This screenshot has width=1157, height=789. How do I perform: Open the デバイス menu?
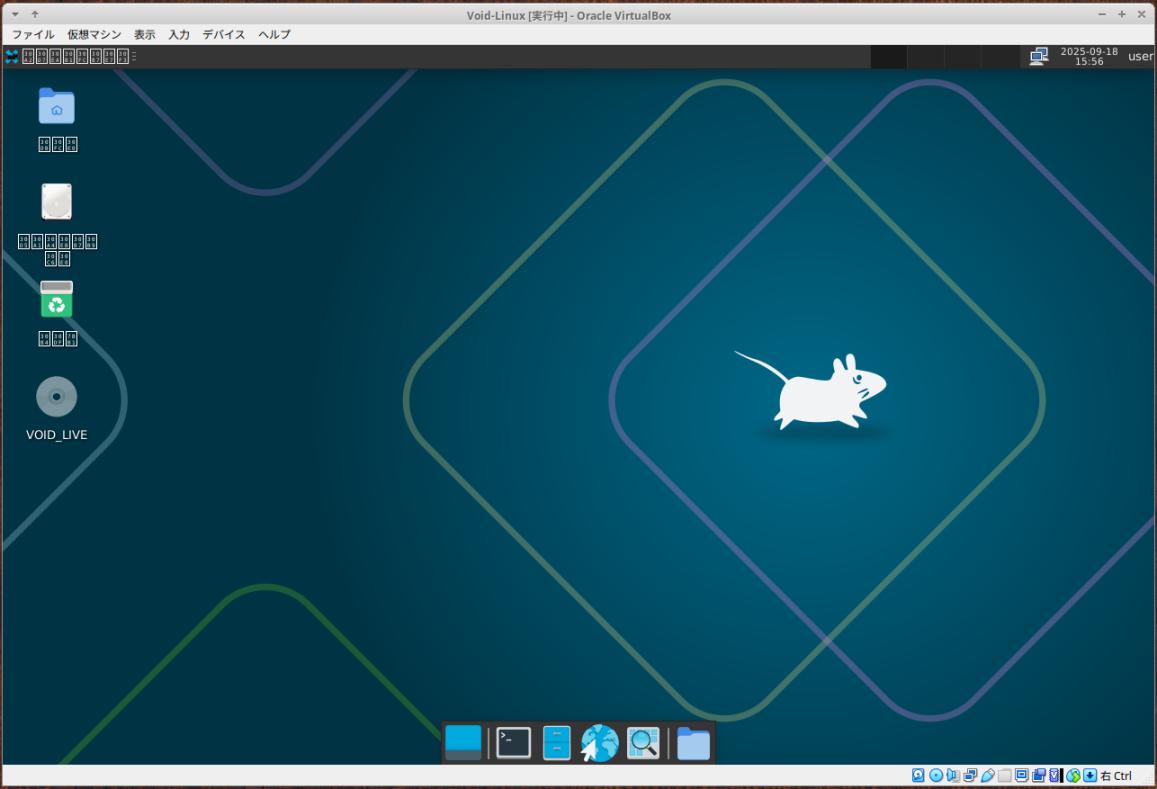[224, 35]
